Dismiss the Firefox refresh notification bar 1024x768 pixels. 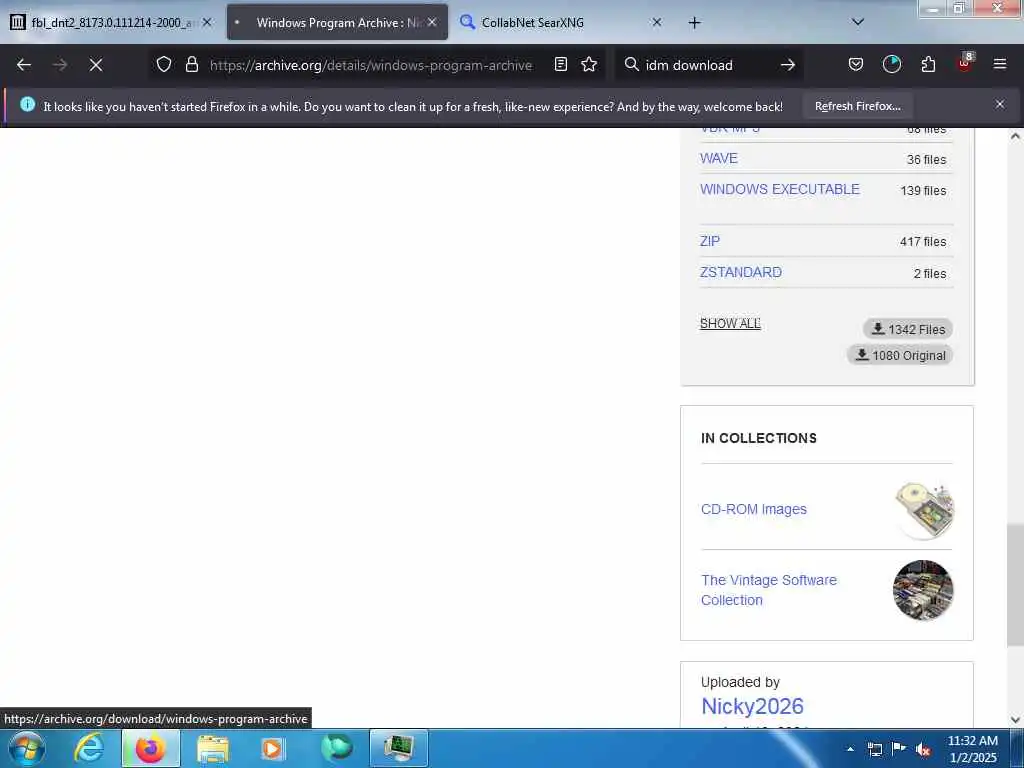tap(1000, 104)
